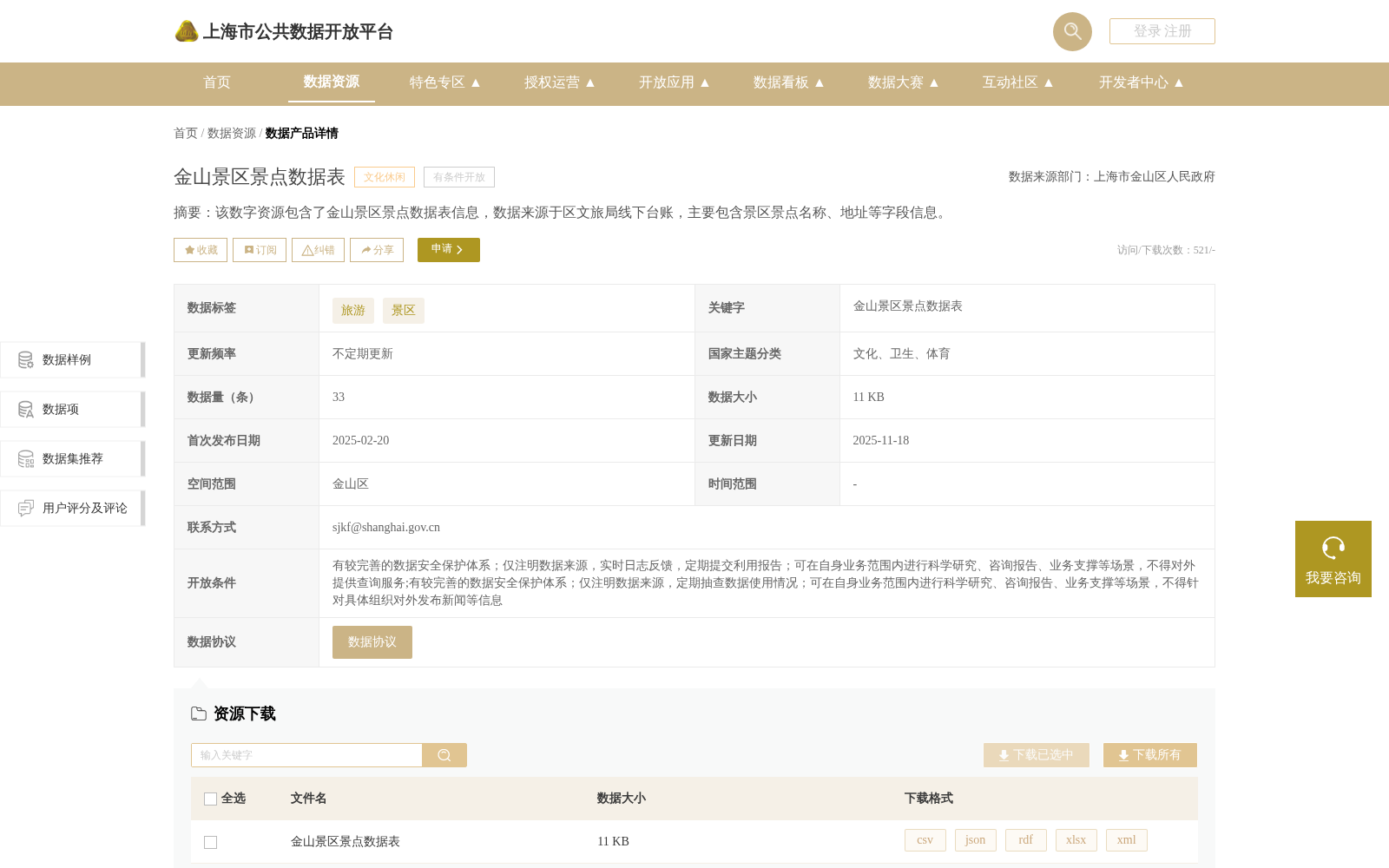1389x868 pixels.
Task: Click the 文化休闲 category tag
Action: pyautogui.click(x=385, y=177)
